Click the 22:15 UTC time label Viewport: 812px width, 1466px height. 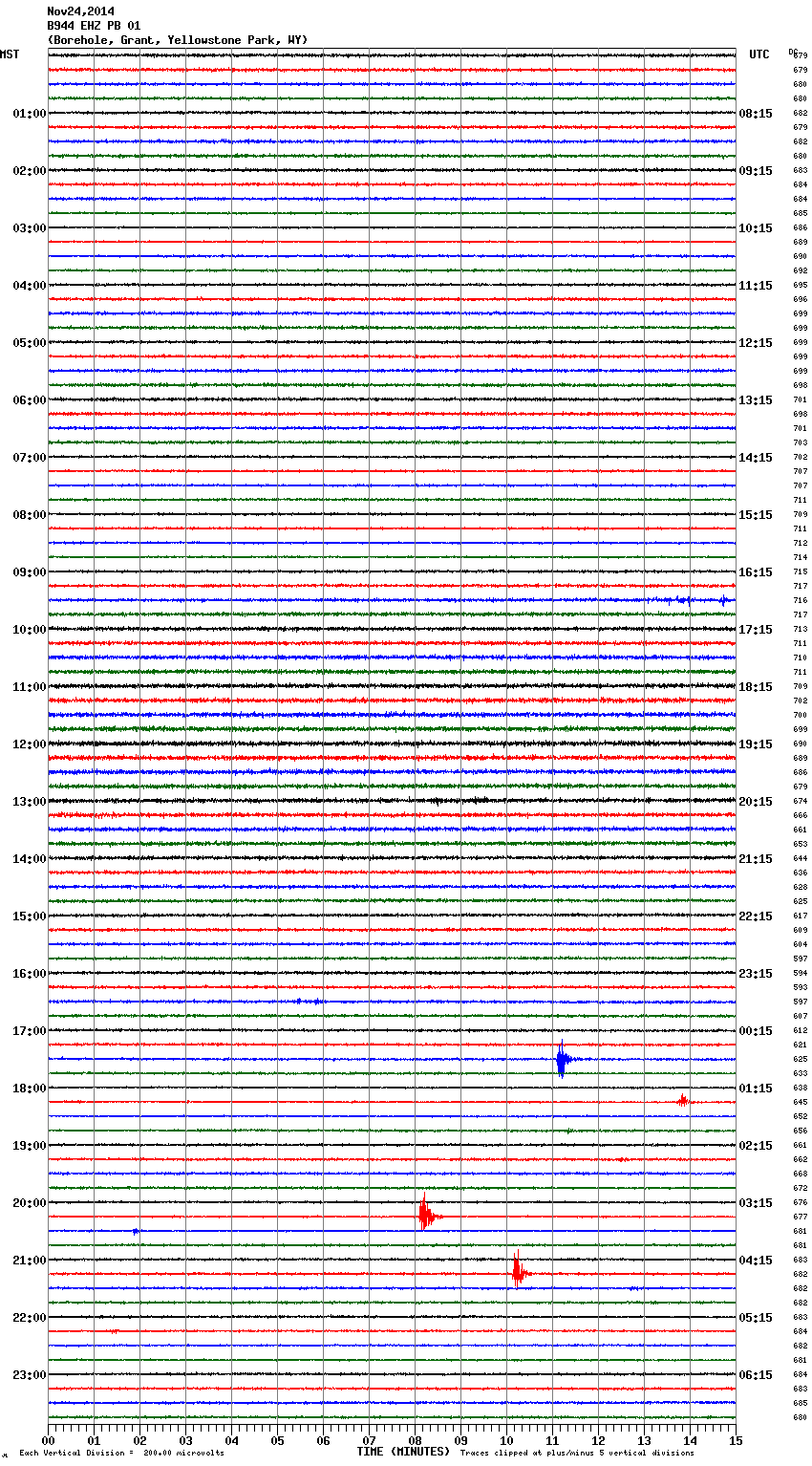(756, 916)
